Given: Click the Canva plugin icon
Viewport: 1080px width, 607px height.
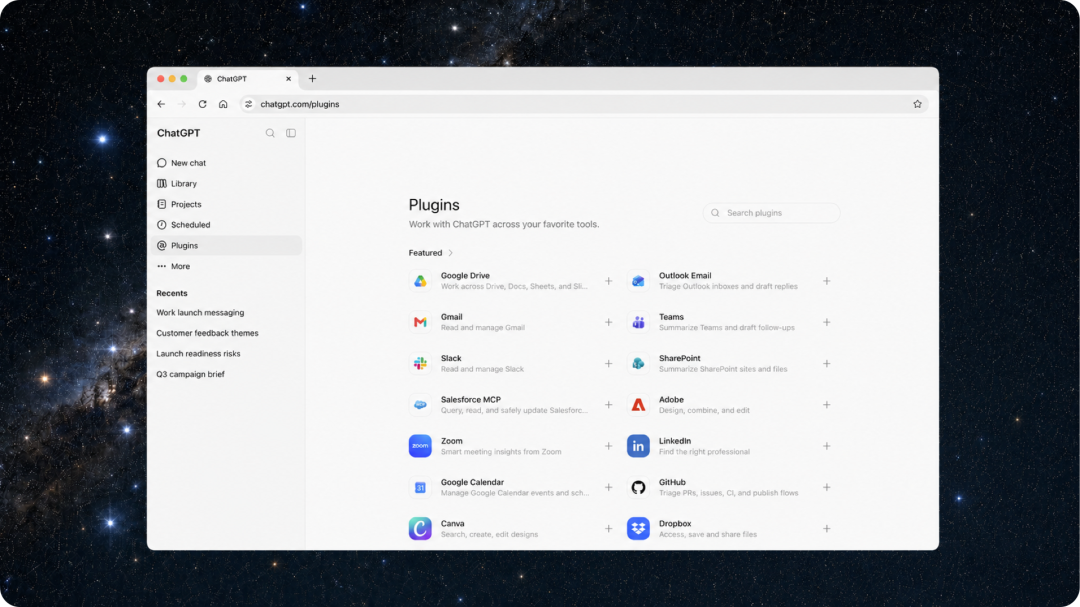Looking at the screenshot, I should click(420, 529).
